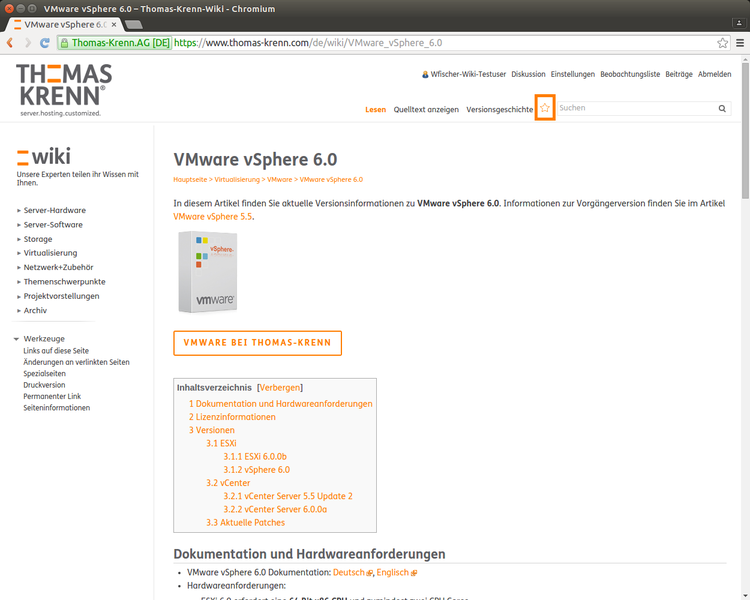Open Links auf diese Seite
The width and height of the screenshot is (750, 600).
point(56,351)
